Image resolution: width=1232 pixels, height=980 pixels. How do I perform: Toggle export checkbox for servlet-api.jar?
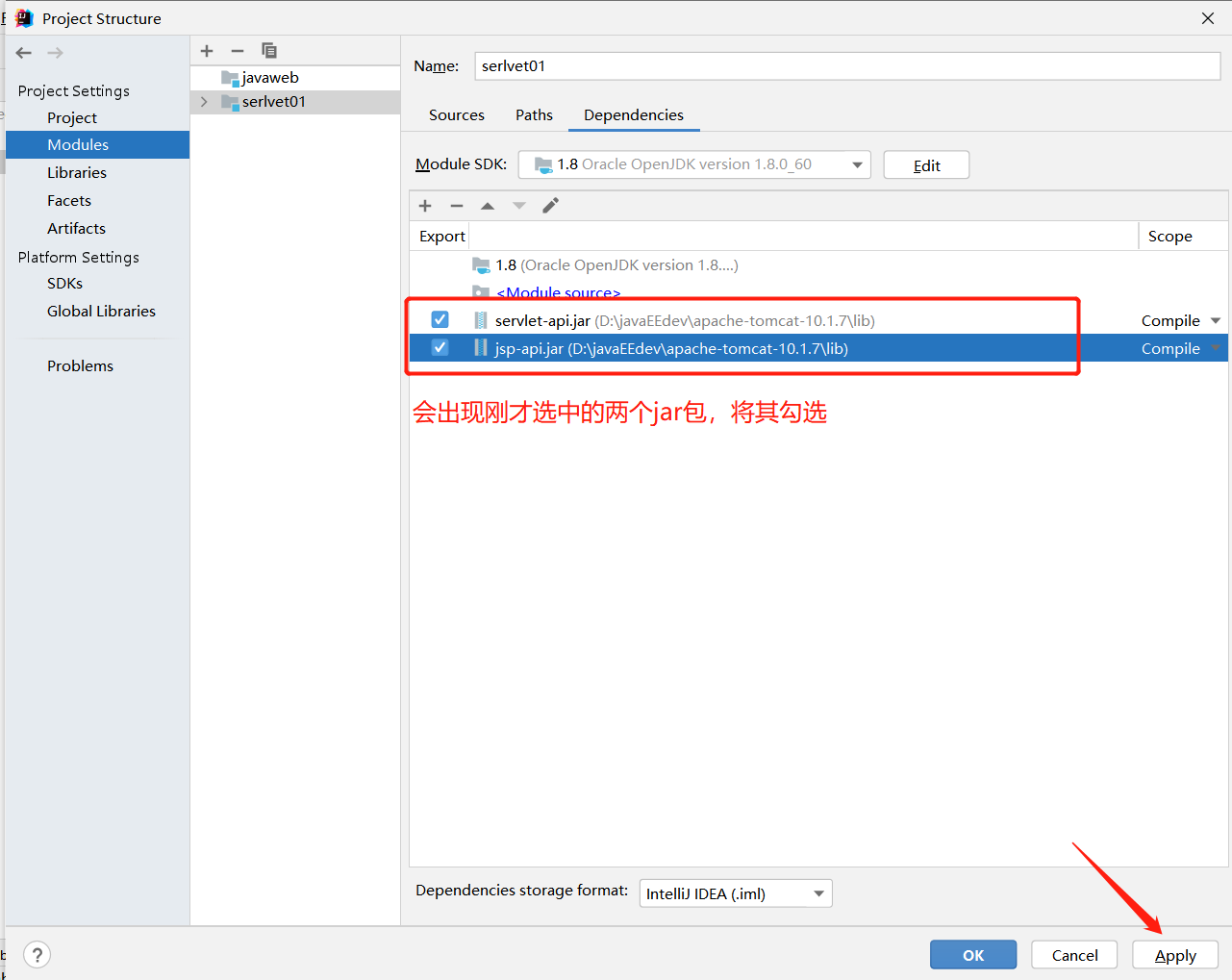click(440, 319)
